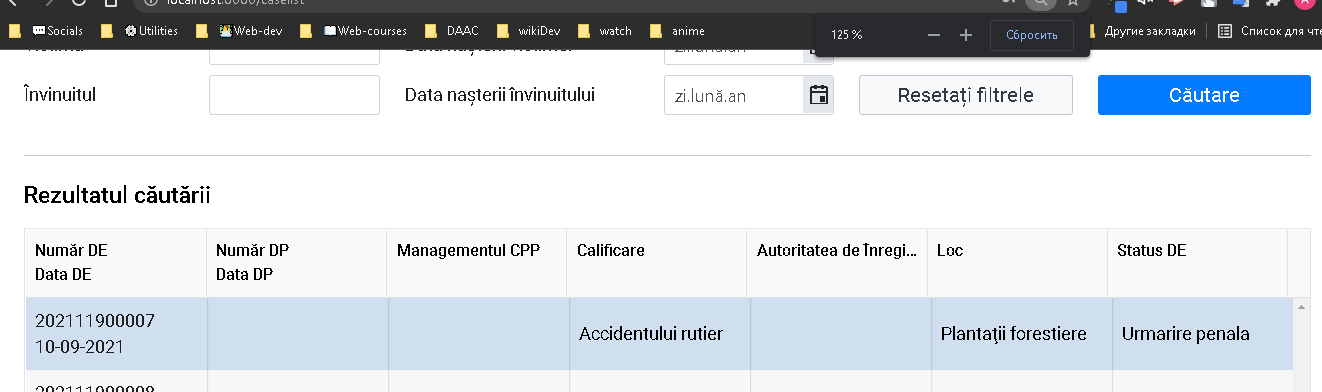Open the Utilities bookmarks folder

141,31
